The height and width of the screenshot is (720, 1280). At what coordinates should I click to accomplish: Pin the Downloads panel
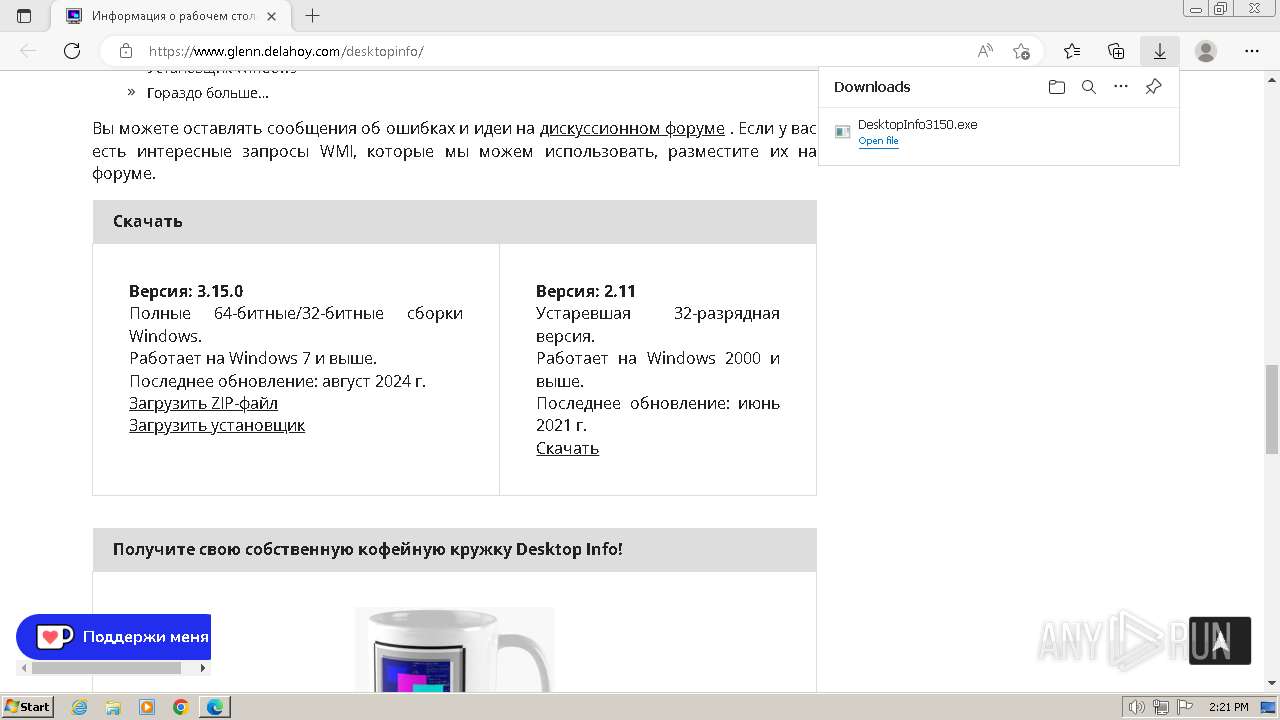point(1153,87)
